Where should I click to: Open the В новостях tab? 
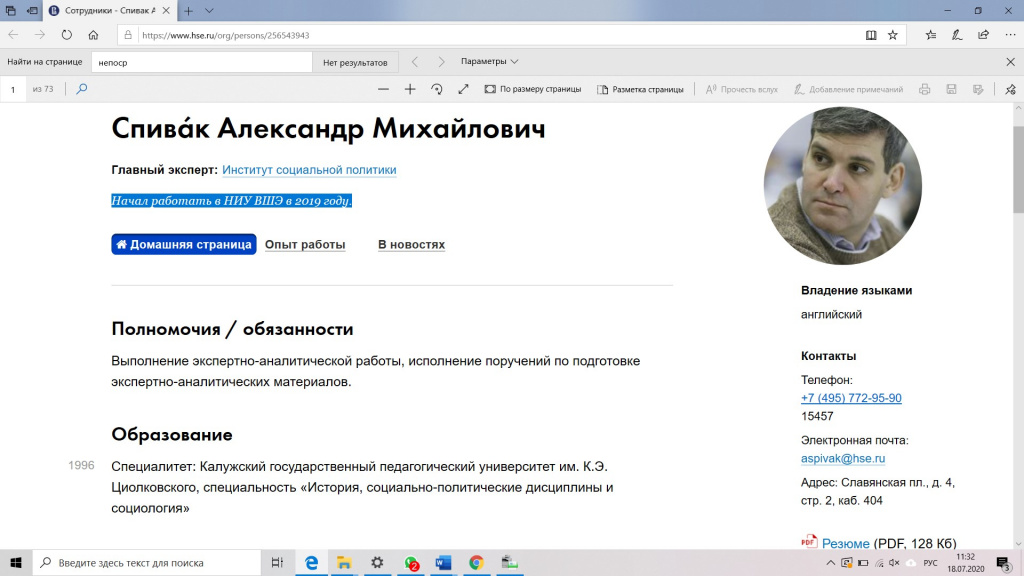click(411, 244)
